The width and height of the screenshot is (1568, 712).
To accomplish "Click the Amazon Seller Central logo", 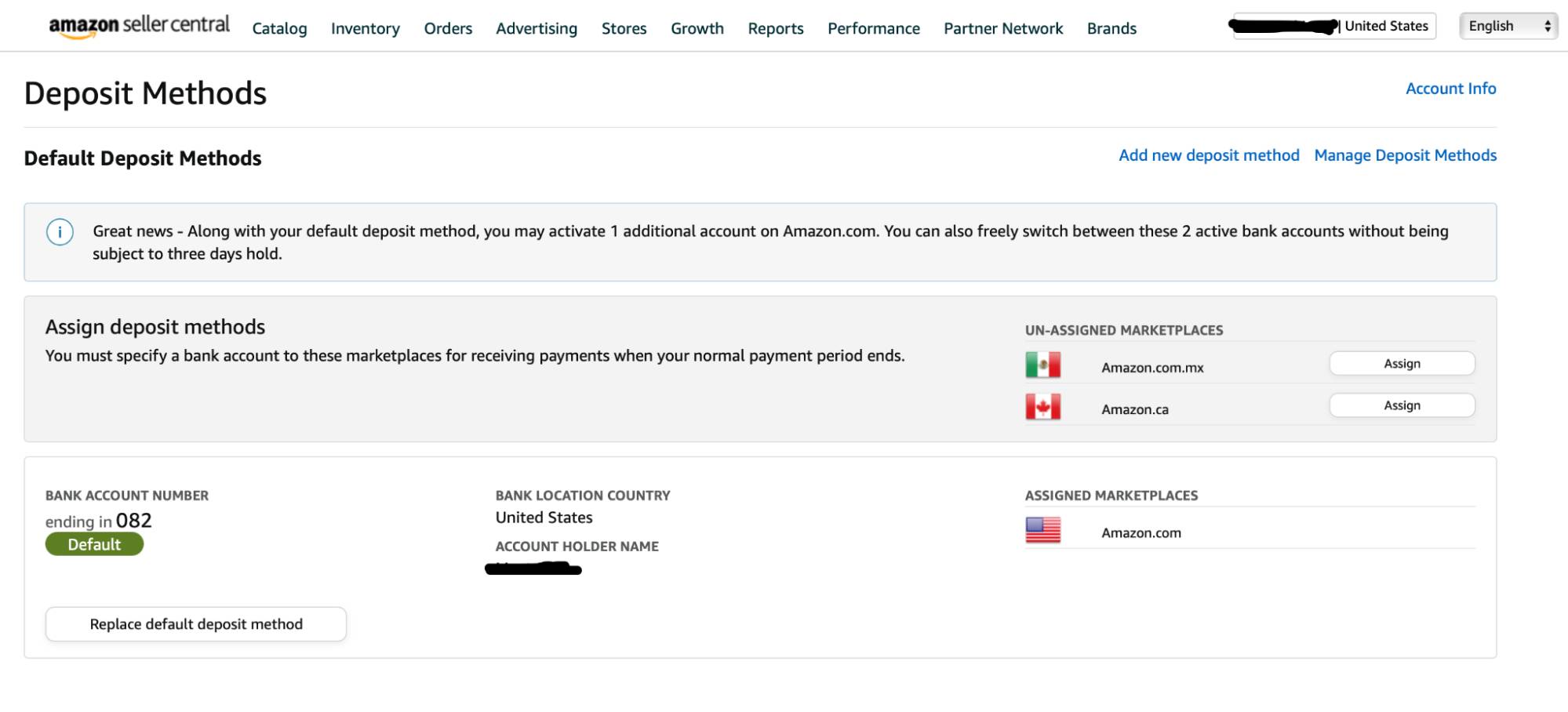I will tap(138, 24).
